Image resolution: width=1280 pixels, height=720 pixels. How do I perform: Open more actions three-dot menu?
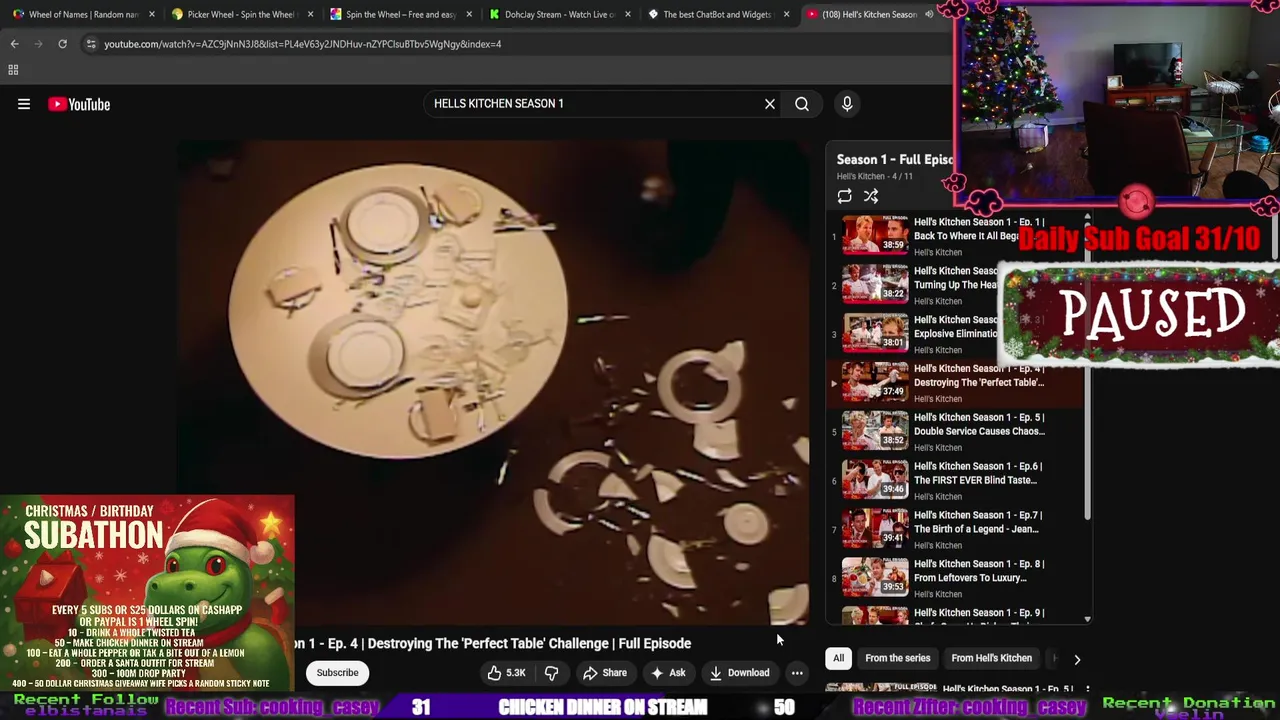tap(797, 673)
